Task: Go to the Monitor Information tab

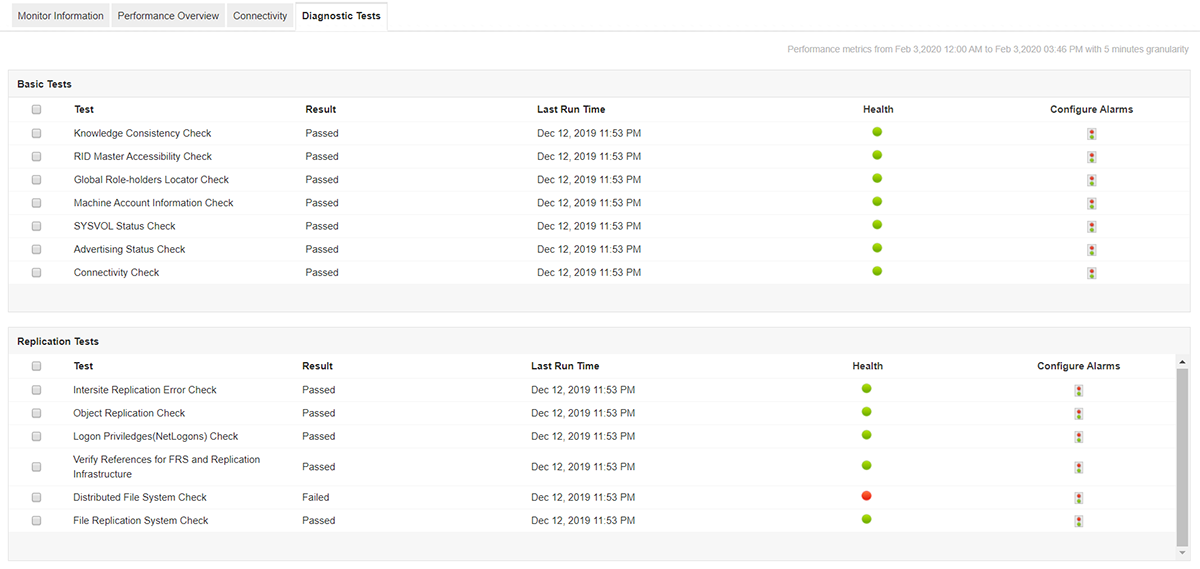Action: pyautogui.click(x=60, y=16)
